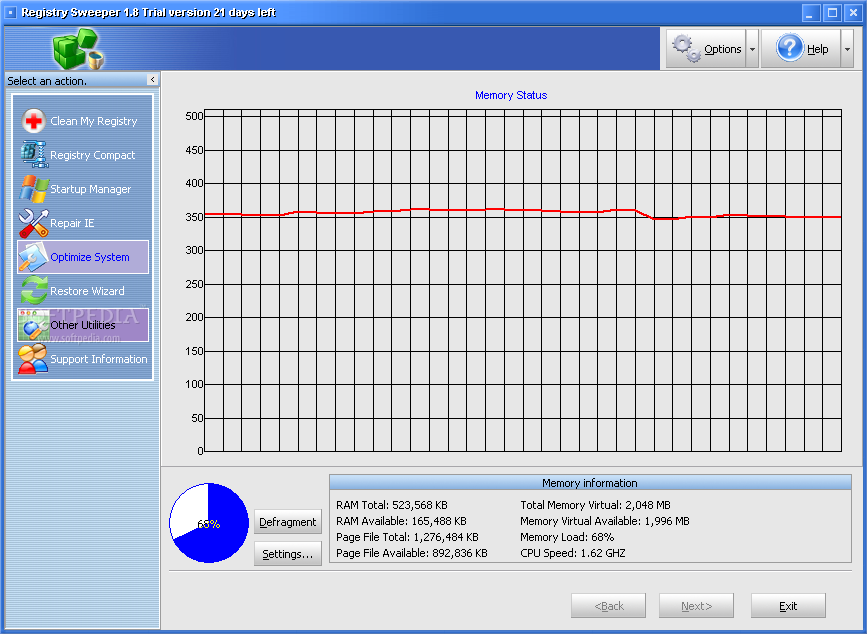Click the Registry Sweeper cubes logo
Image resolution: width=867 pixels, height=634 pixels.
click(x=79, y=49)
